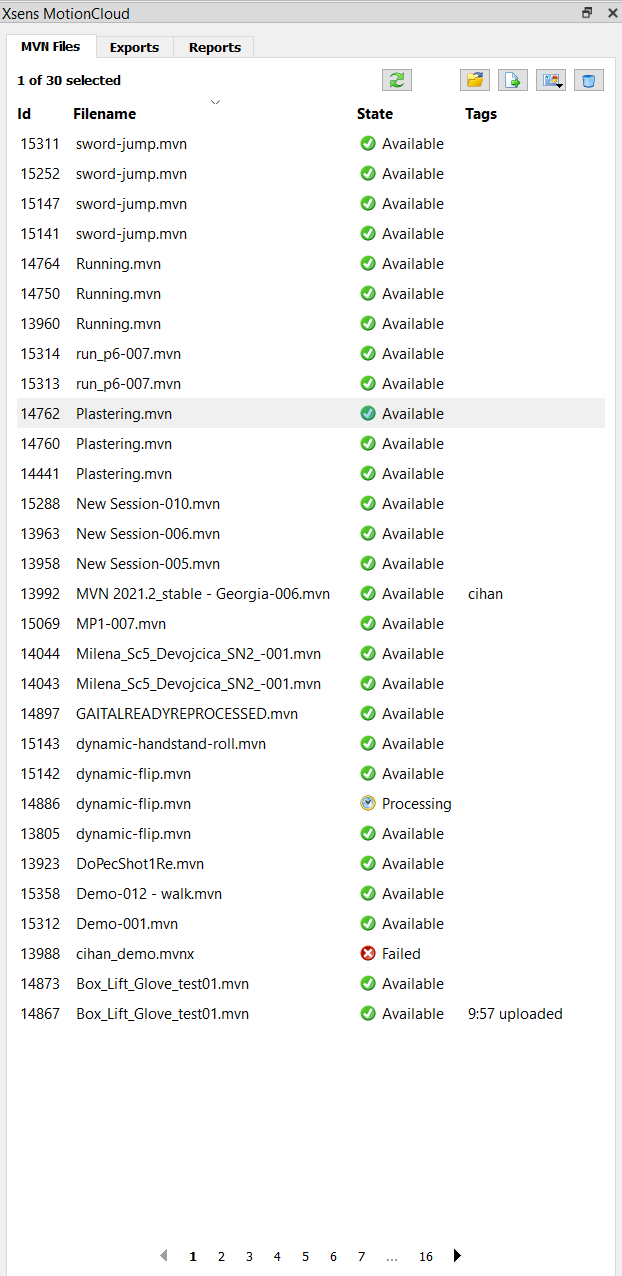Click the cihan tag on Georgia-006 file
622x1276 pixels.
pos(485,593)
